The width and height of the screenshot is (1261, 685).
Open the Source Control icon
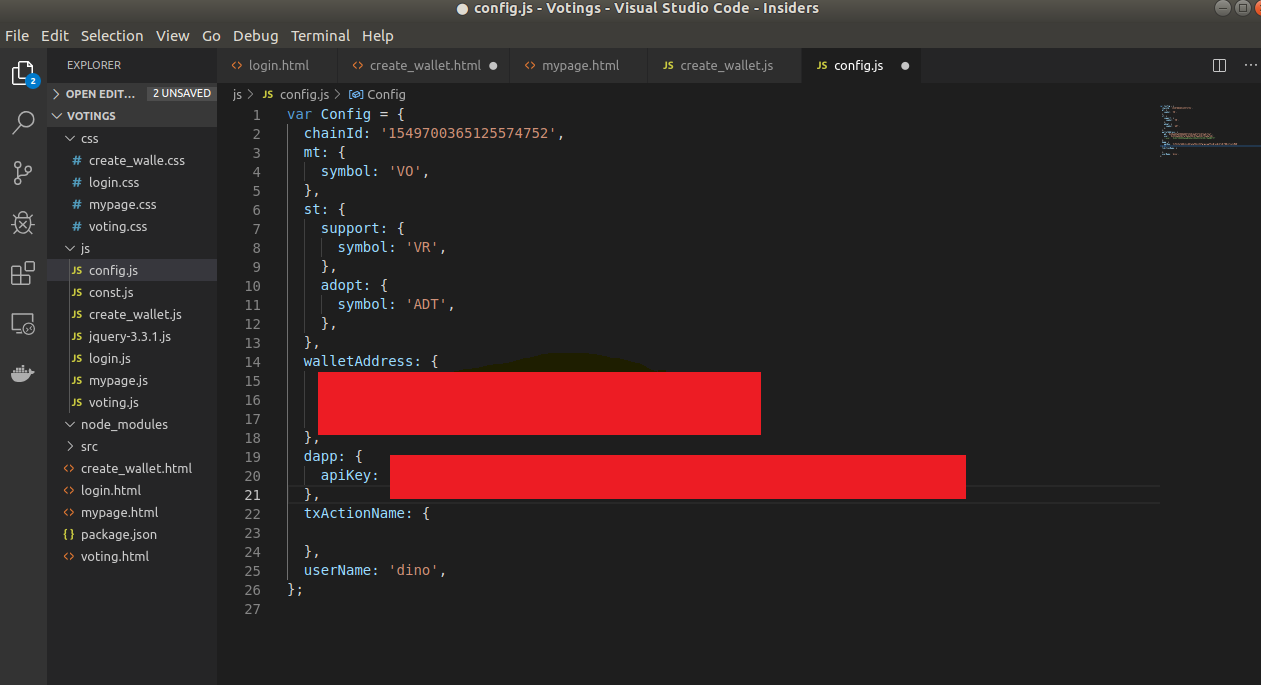22,173
